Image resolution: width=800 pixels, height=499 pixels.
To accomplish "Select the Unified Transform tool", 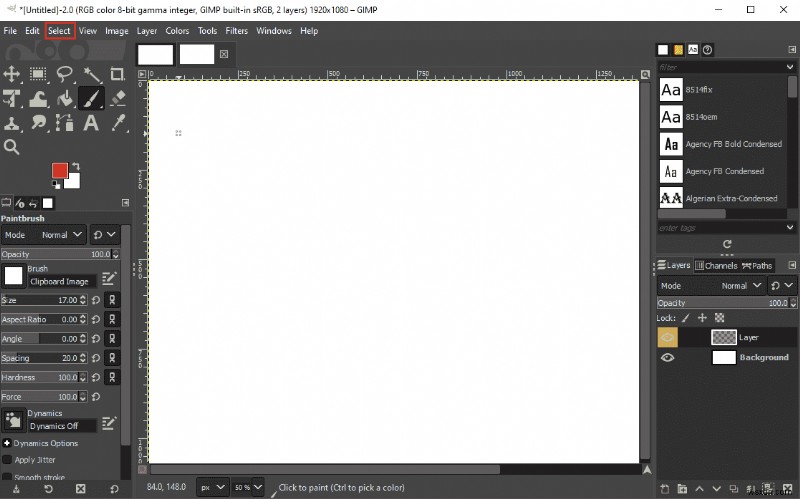I will point(11,98).
